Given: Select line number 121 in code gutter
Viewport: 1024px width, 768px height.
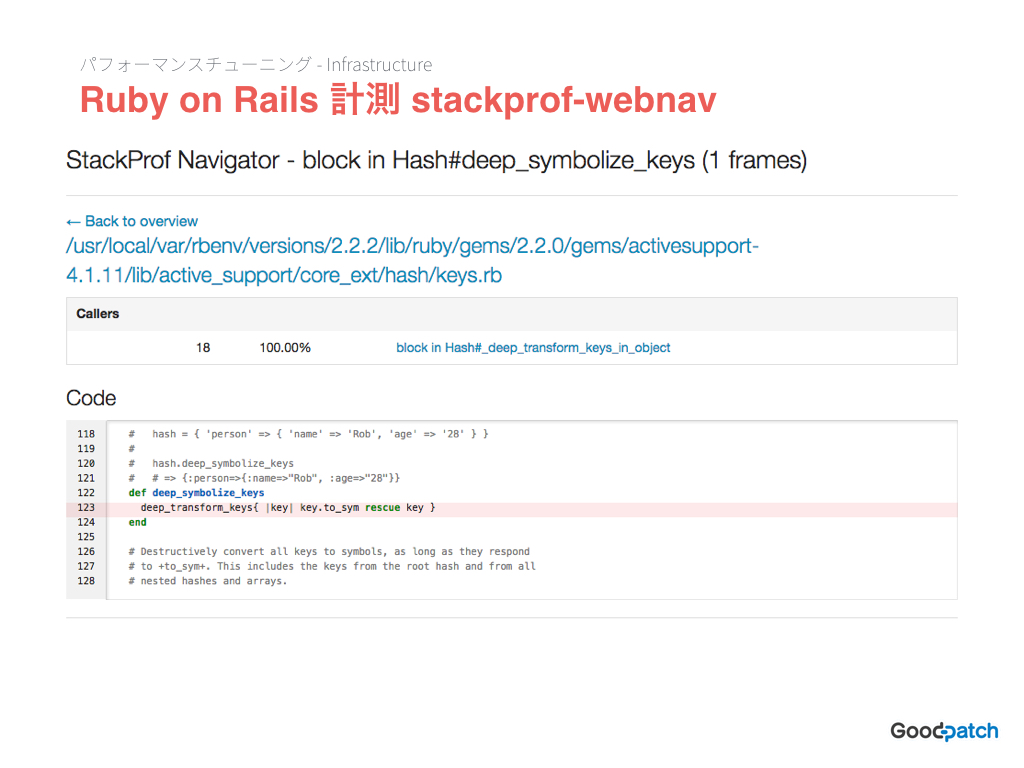Looking at the screenshot, I should pos(86,478).
